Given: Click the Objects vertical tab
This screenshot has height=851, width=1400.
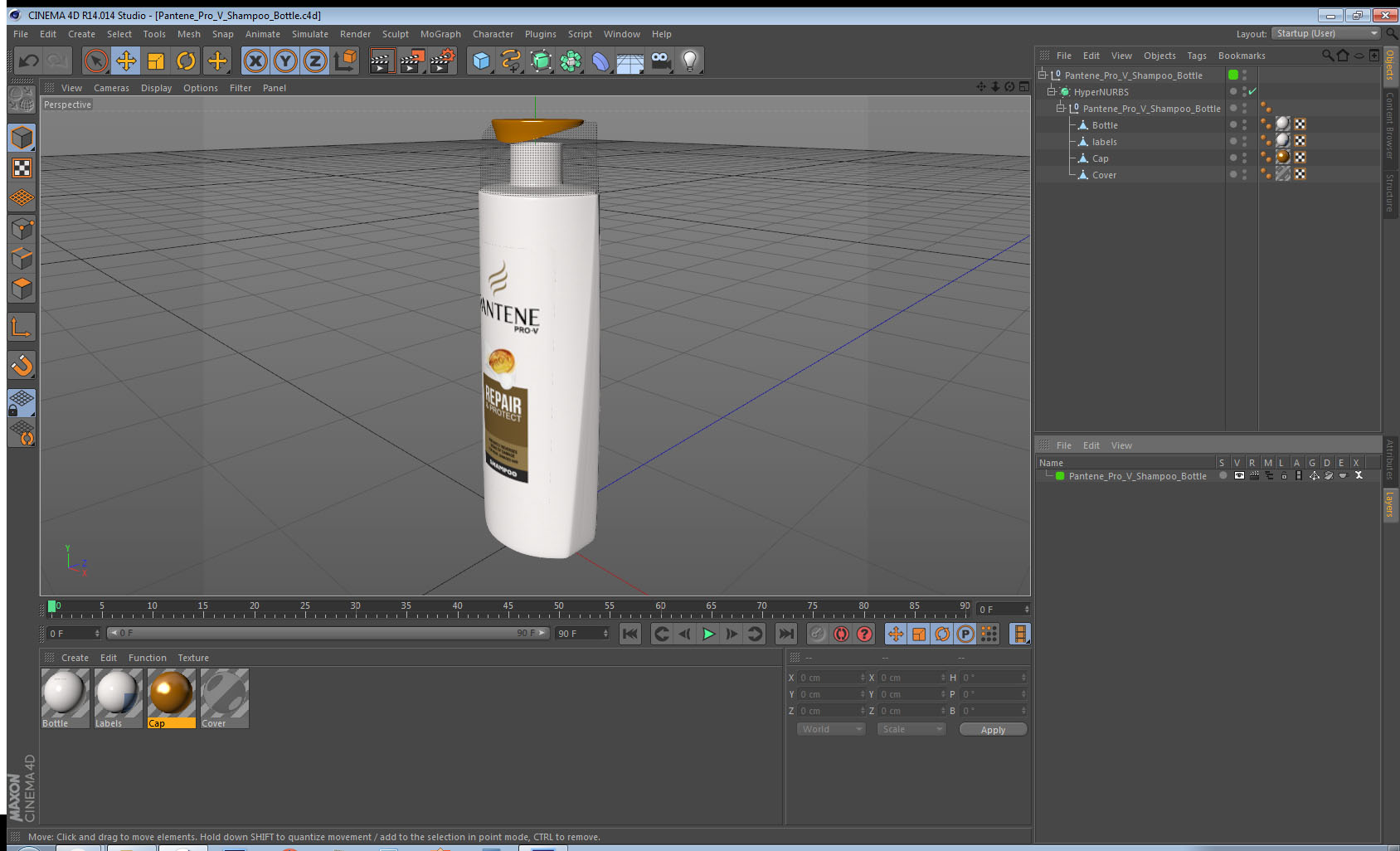Looking at the screenshot, I should [1391, 65].
